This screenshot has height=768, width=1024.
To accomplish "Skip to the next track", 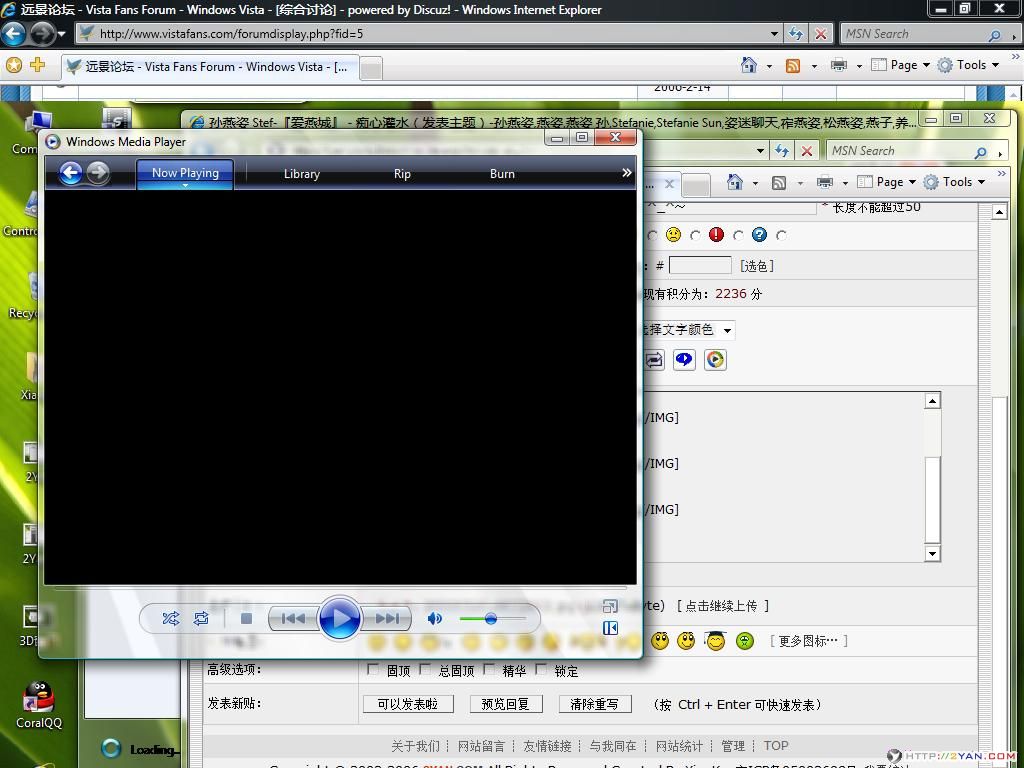I will click(x=387, y=619).
